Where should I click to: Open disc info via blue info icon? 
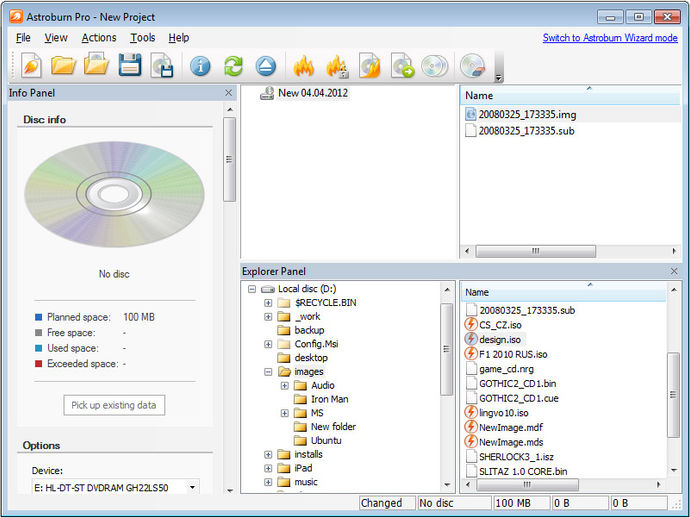pos(200,66)
